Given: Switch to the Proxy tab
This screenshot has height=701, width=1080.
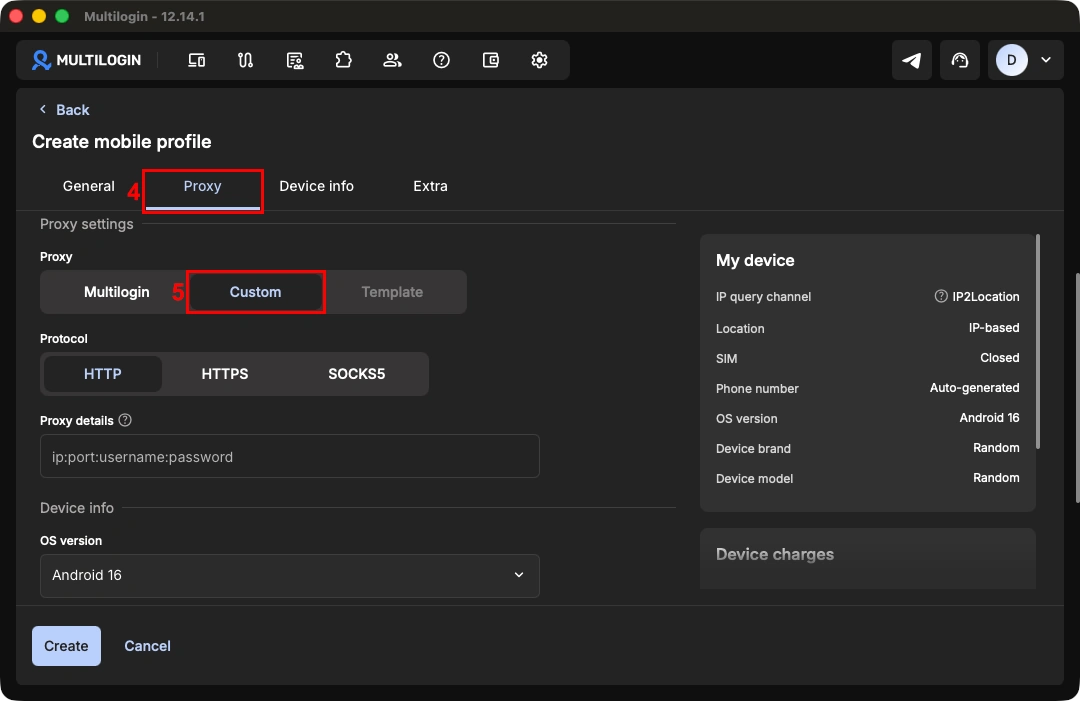Looking at the screenshot, I should (x=202, y=187).
